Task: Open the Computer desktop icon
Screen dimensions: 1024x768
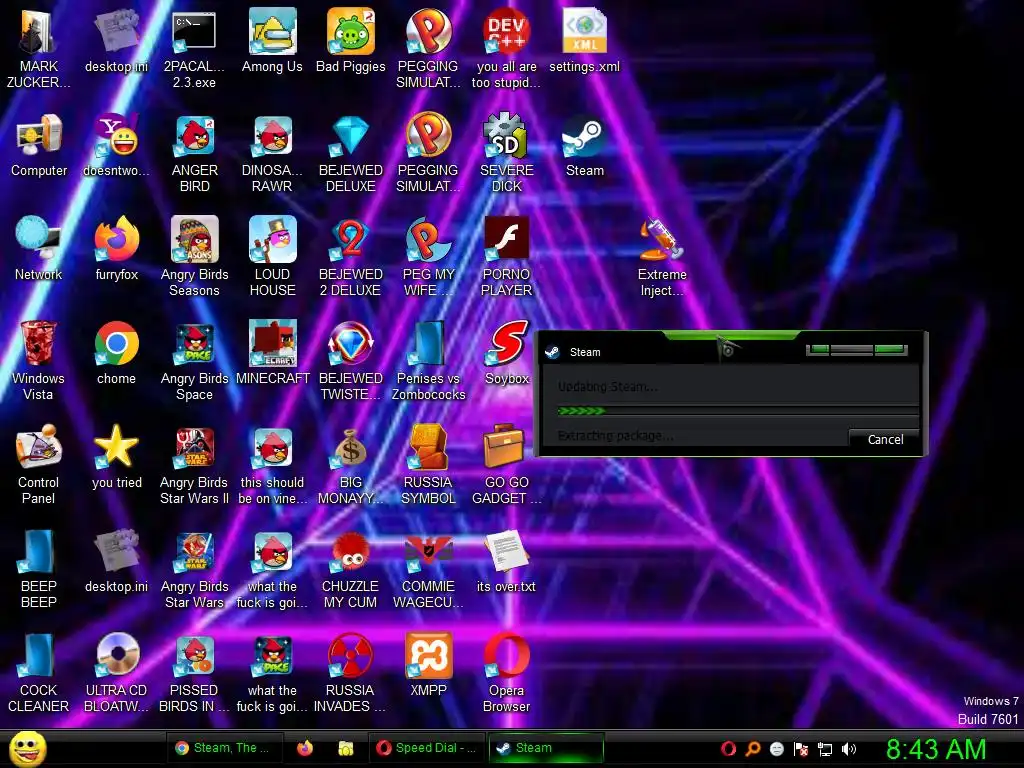Action: (39, 144)
